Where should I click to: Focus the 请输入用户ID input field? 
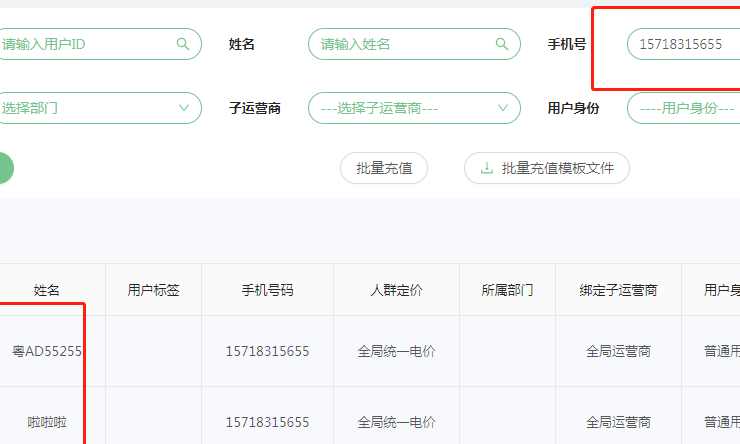(85, 44)
